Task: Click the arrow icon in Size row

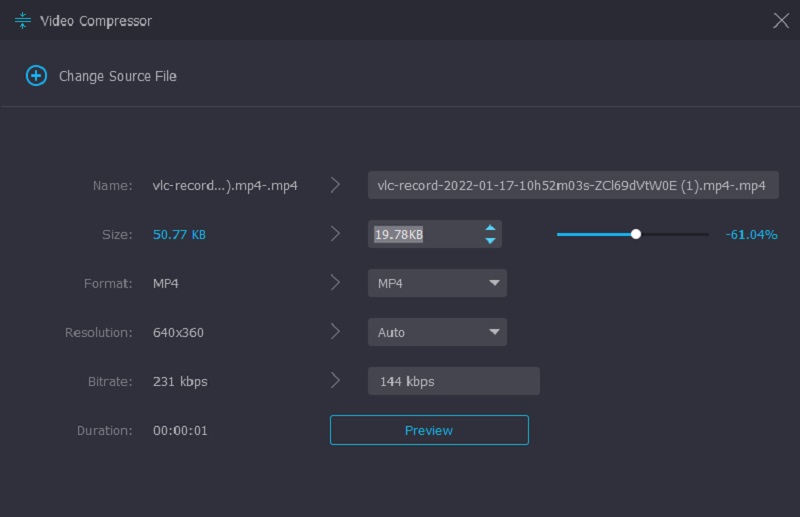Action: pos(335,234)
